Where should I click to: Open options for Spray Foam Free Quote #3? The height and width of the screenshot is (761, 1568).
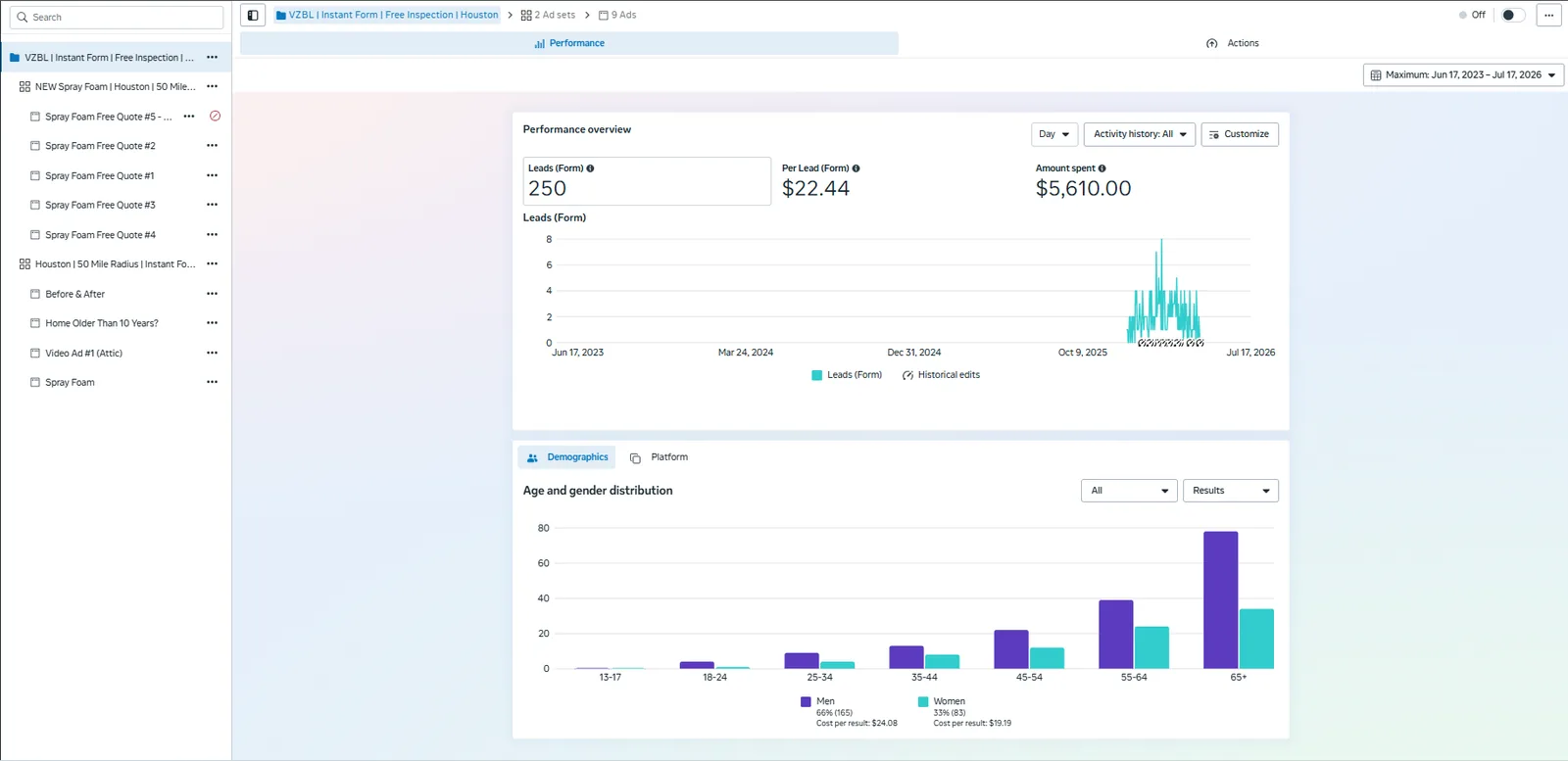click(212, 206)
